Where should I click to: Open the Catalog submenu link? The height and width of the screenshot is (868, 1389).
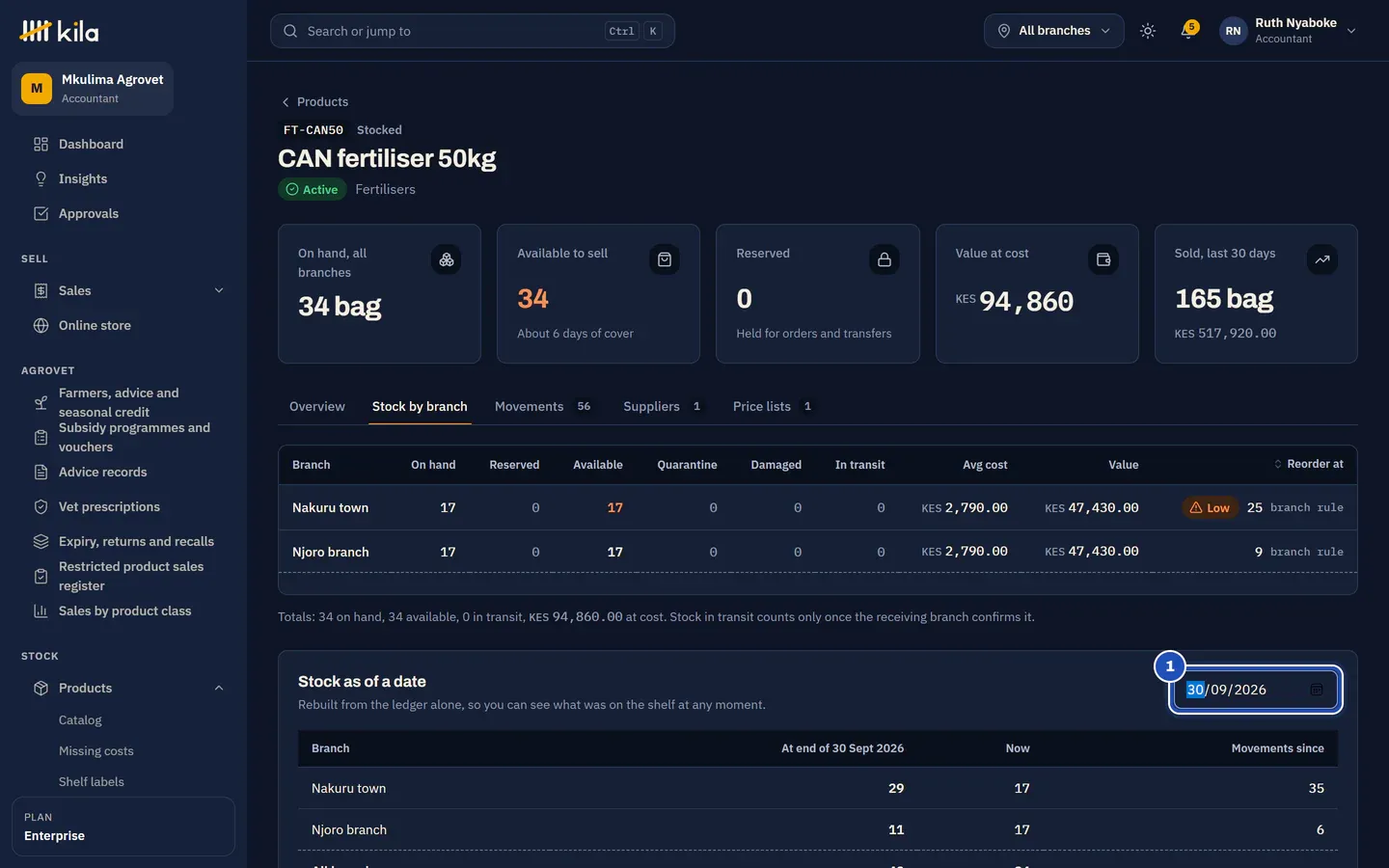coord(80,720)
